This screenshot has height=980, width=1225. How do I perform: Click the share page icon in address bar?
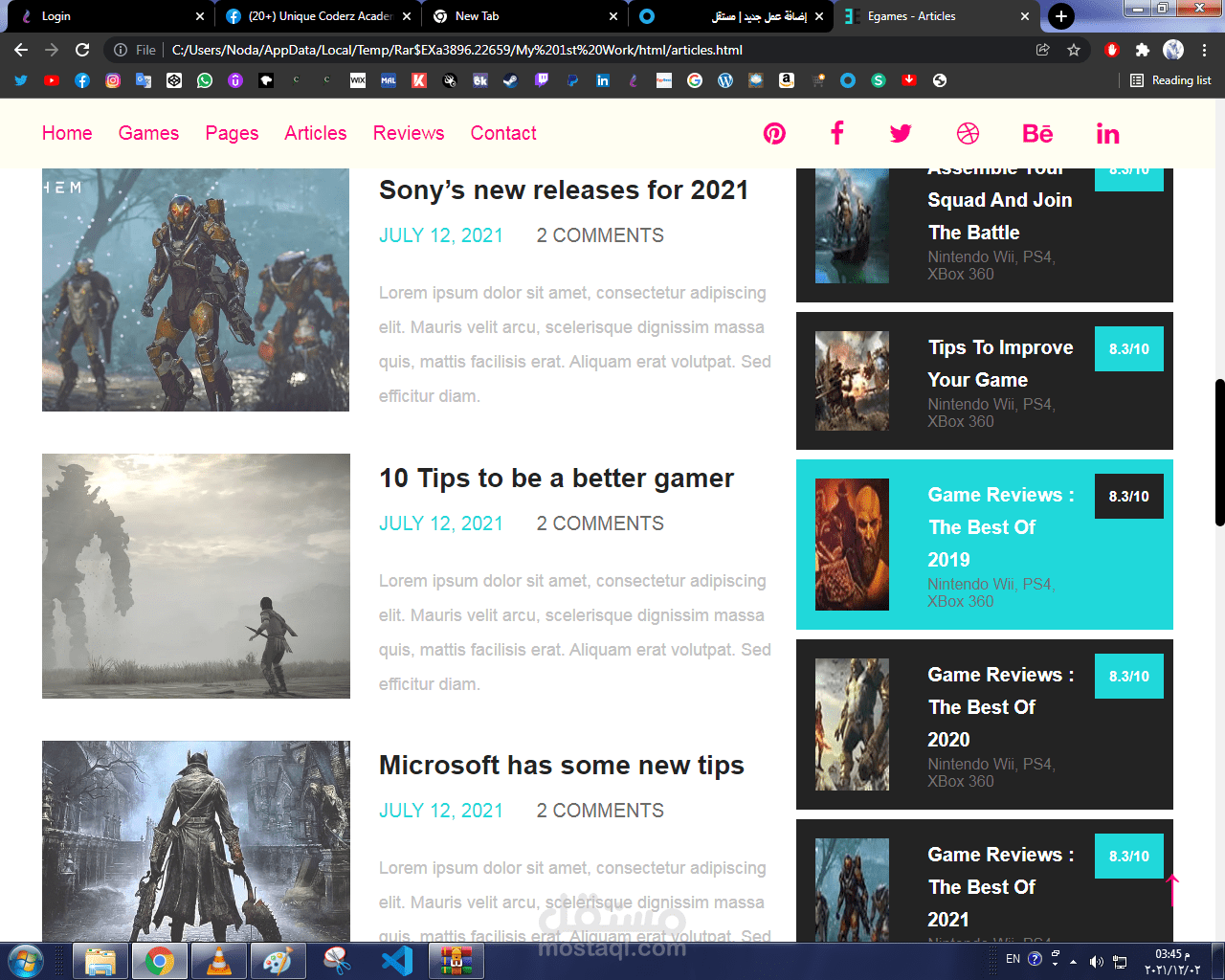(1043, 50)
